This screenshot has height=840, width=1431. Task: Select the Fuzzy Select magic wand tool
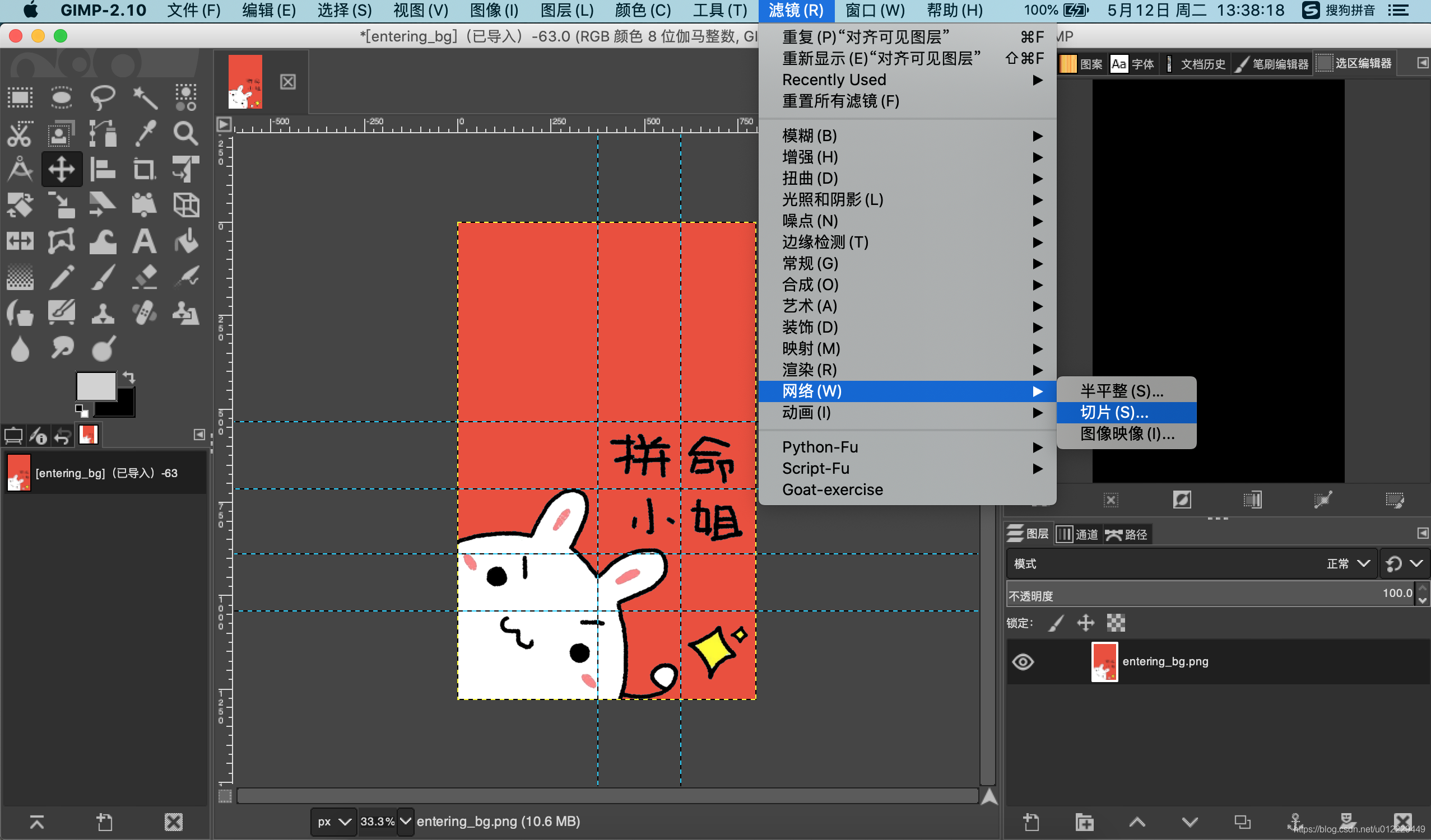[x=144, y=97]
